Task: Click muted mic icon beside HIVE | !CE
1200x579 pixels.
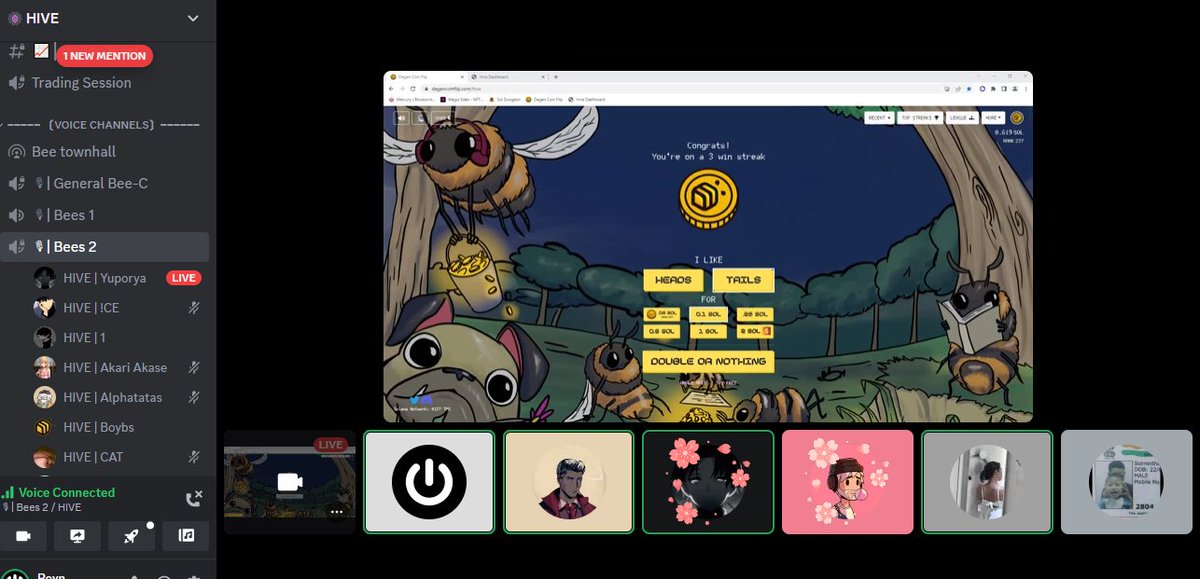Action: pos(195,308)
